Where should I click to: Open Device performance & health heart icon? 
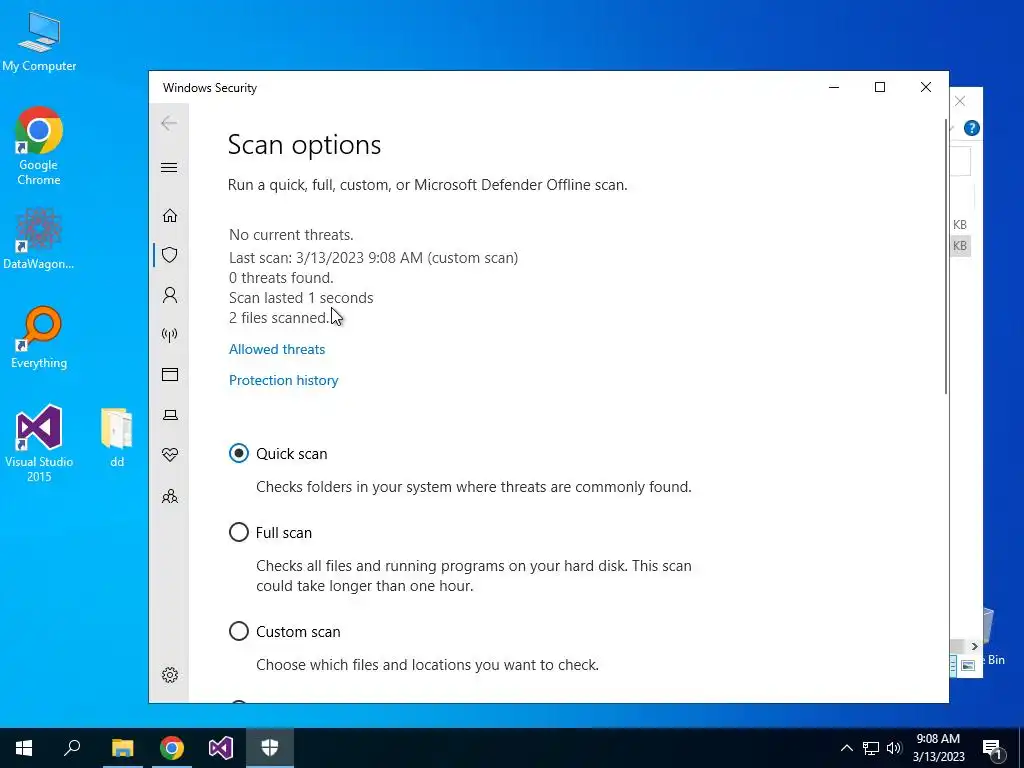point(170,455)
